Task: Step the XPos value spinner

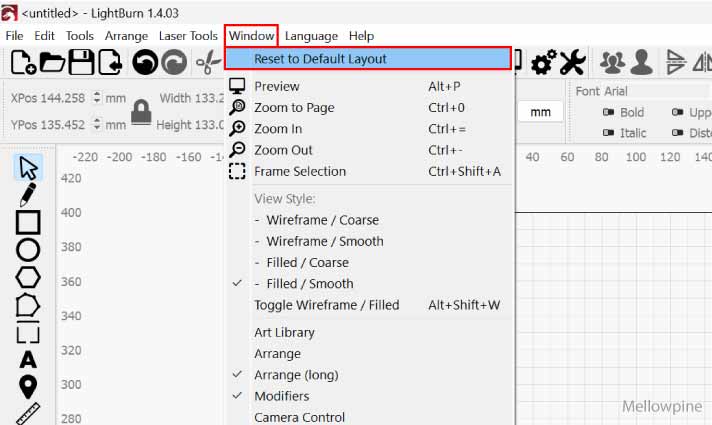Action: 96,98
